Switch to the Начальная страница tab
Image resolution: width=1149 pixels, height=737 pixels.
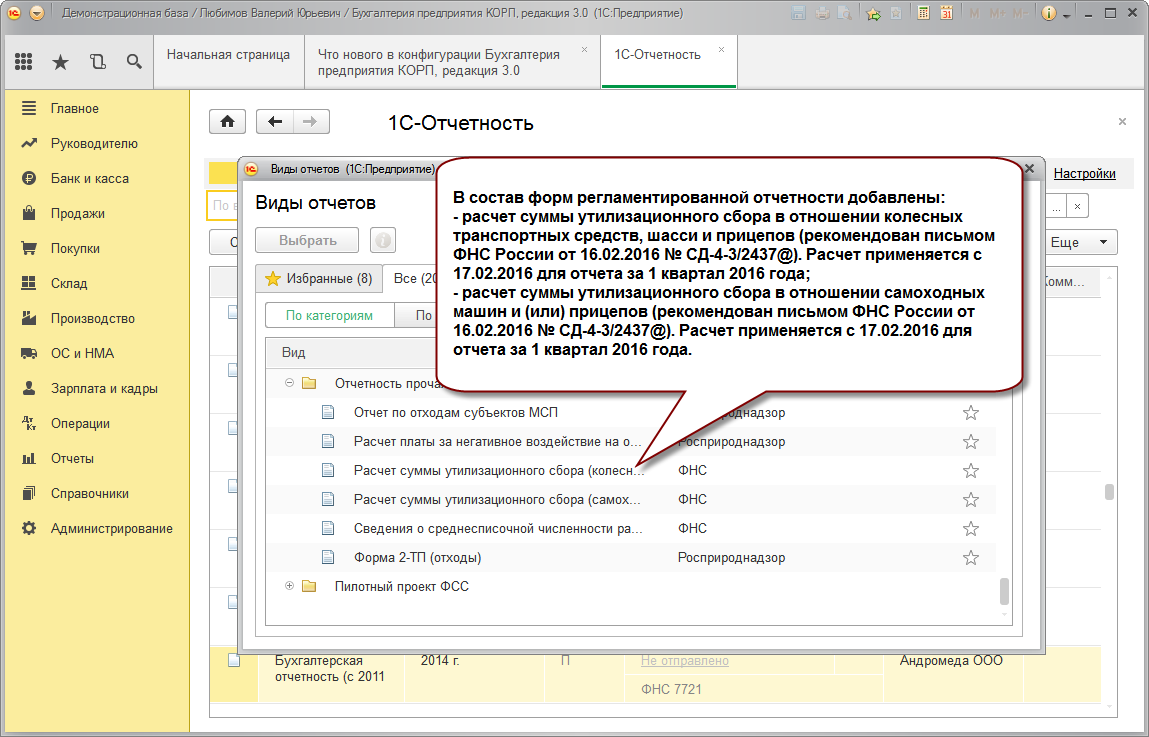[x=228, y=54]
